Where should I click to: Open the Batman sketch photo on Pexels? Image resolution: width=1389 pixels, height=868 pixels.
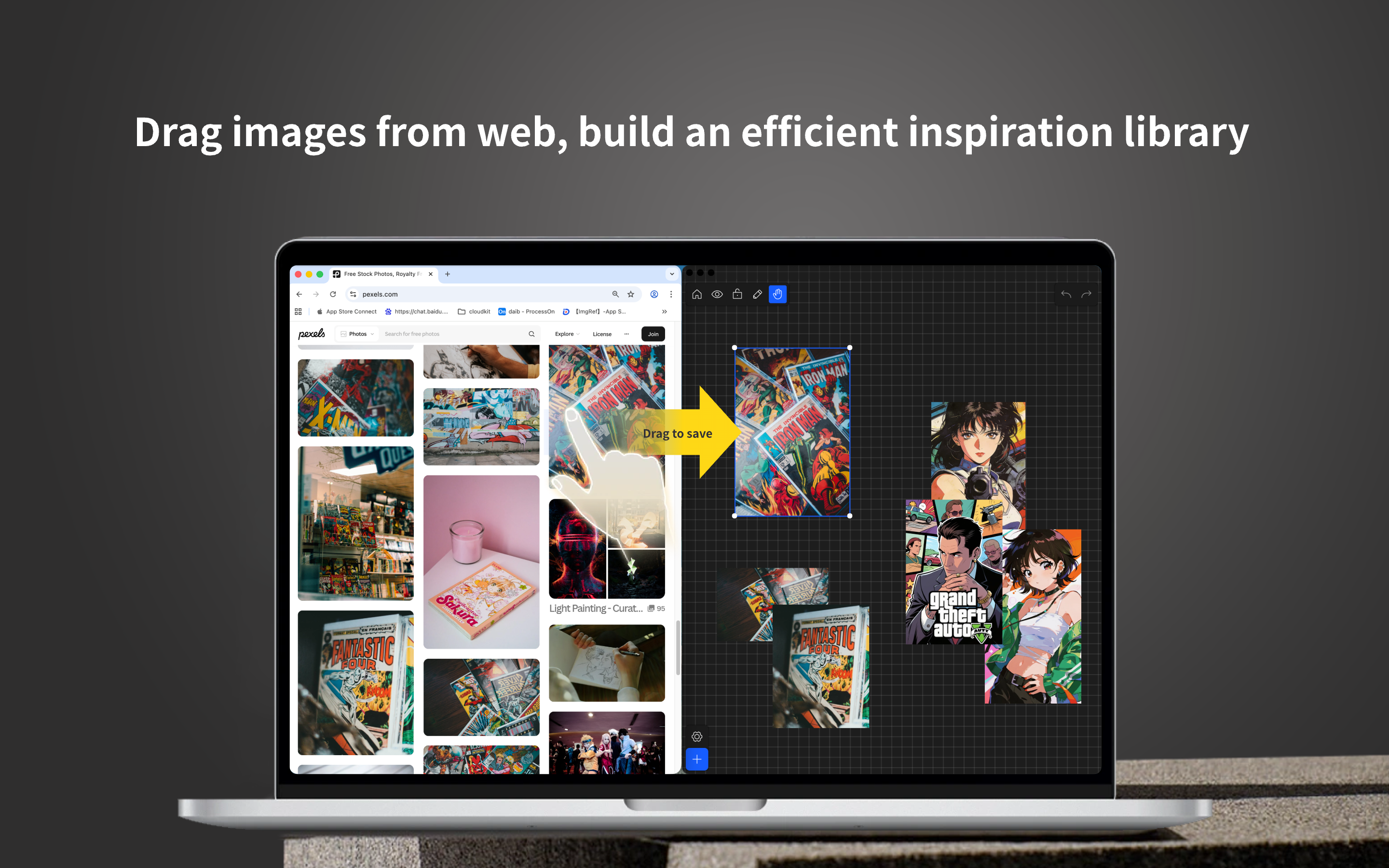click(481, 361)
